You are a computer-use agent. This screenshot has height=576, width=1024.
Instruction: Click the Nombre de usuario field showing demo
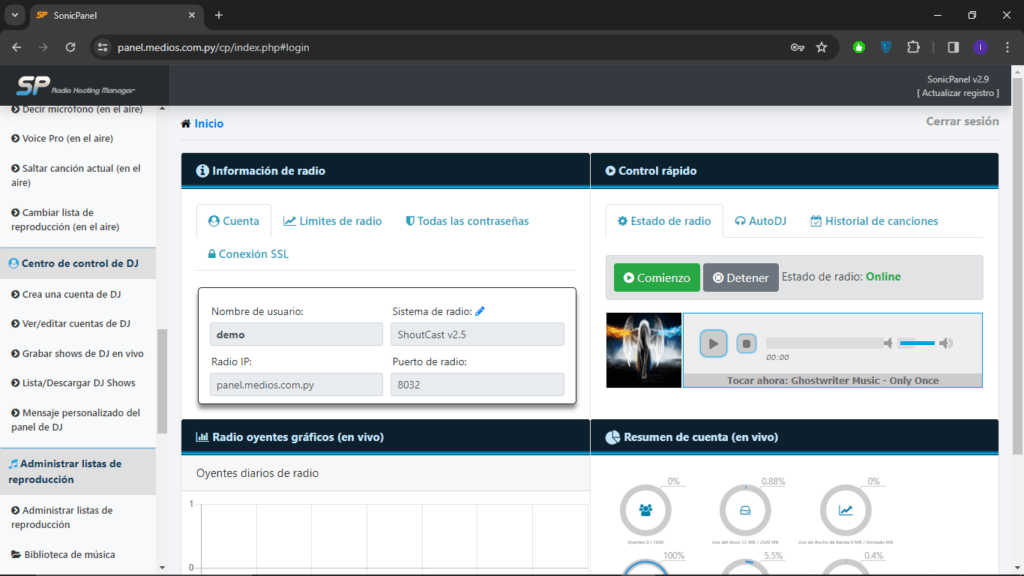tap(296, 334)
